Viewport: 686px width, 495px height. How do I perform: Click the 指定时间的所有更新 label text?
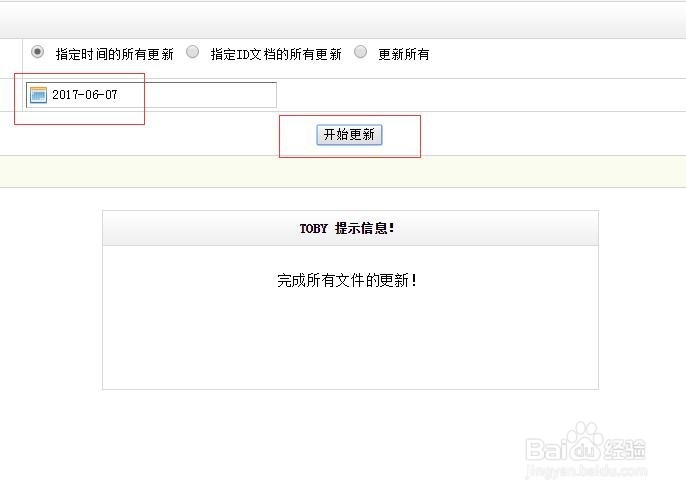point(115,54)
